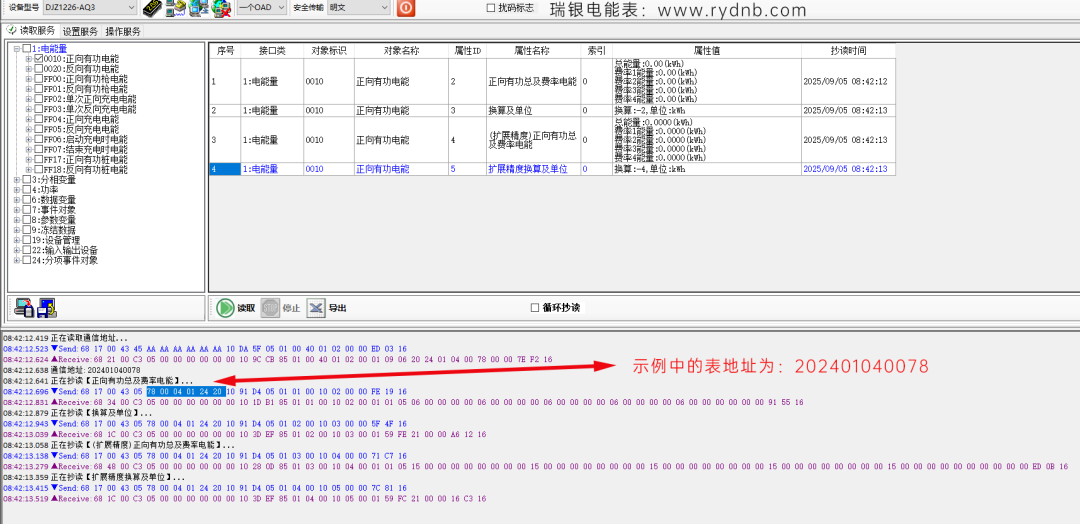
Task: Click the gray stop (停止) icon
Action: click(x=270, y=308)
